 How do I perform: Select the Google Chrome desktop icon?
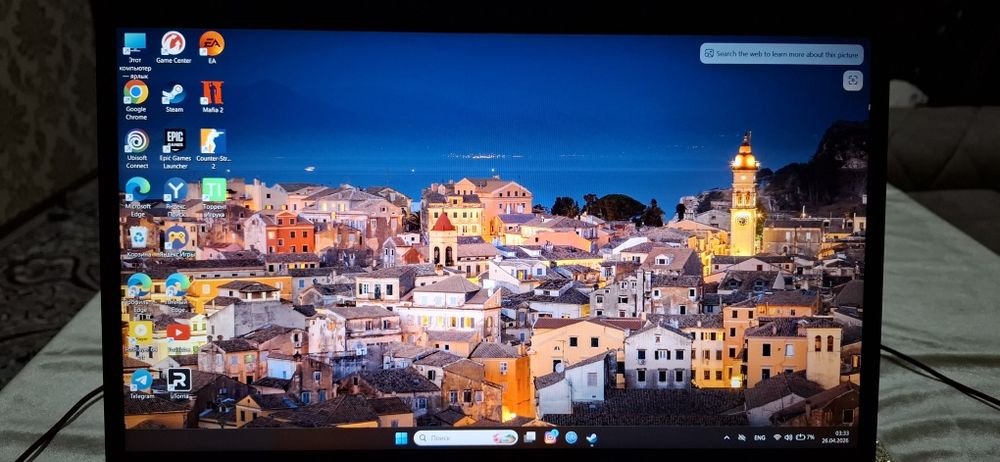pyautogui.click(x=136, y=100)
